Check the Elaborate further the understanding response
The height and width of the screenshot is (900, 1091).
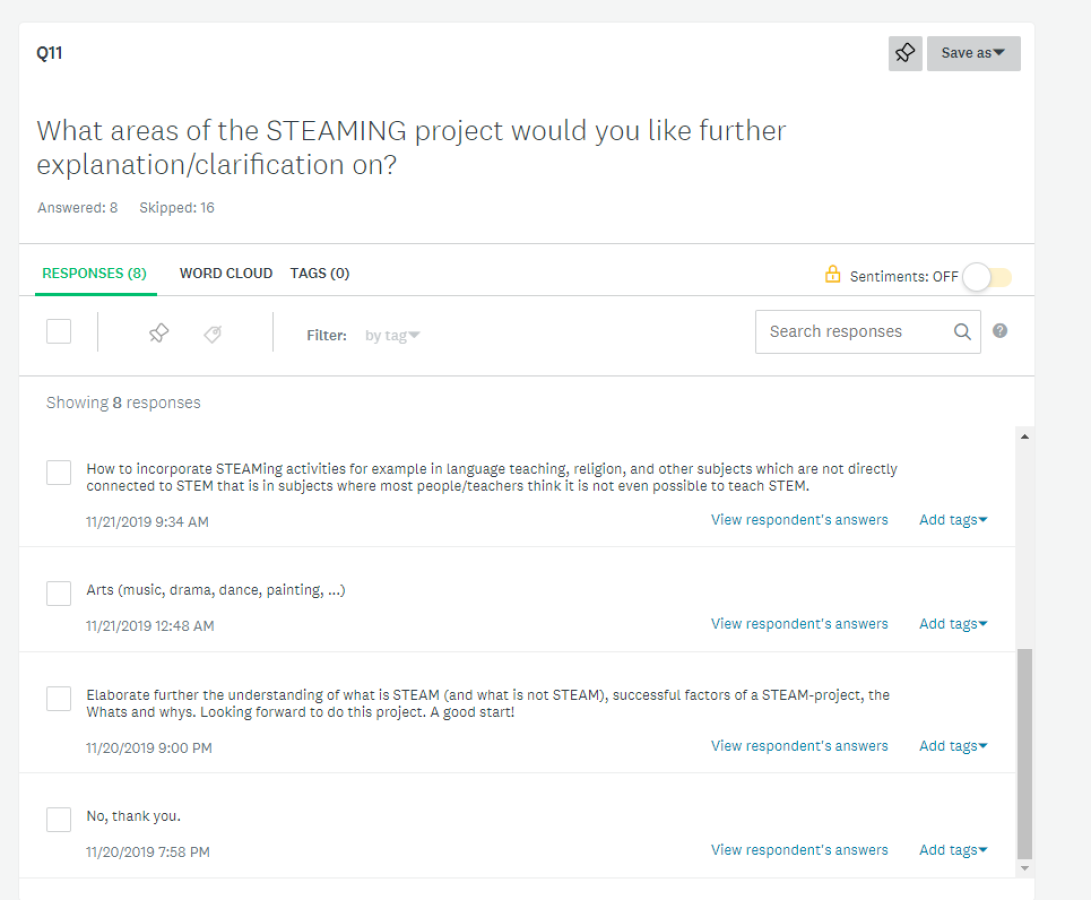58,699
